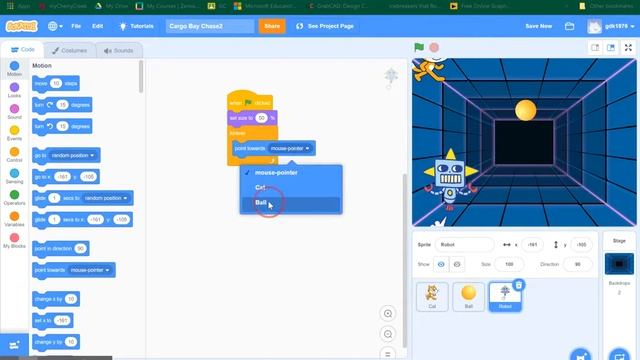The image size is (640, 360).
Task: Click the turn clockwise 15 degrees block
Action: 62,105
